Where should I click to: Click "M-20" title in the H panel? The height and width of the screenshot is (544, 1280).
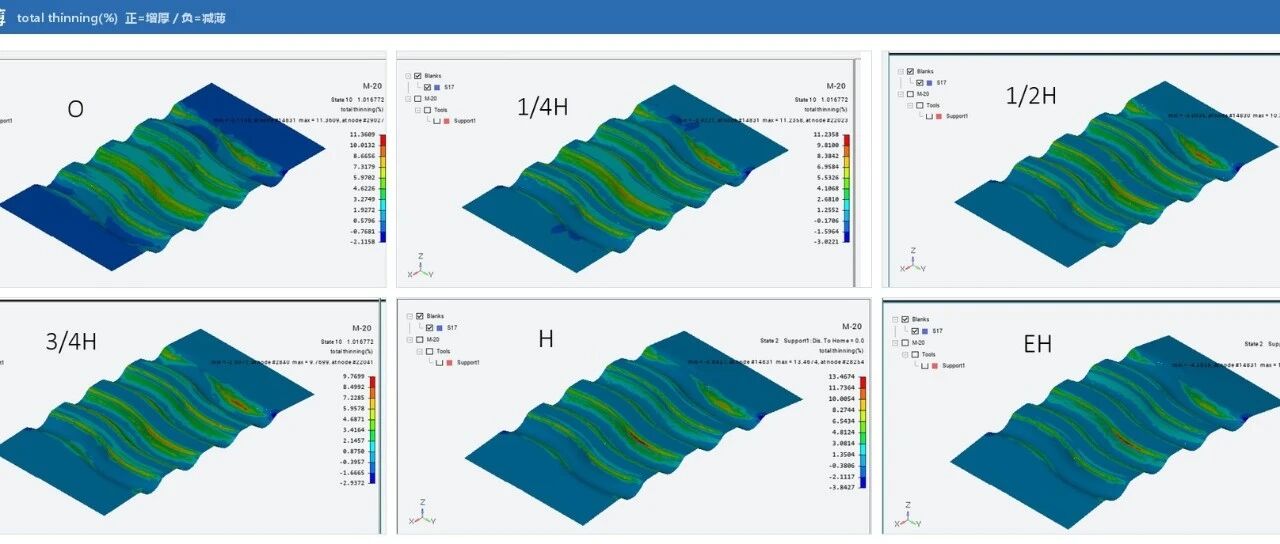[852, 326]
